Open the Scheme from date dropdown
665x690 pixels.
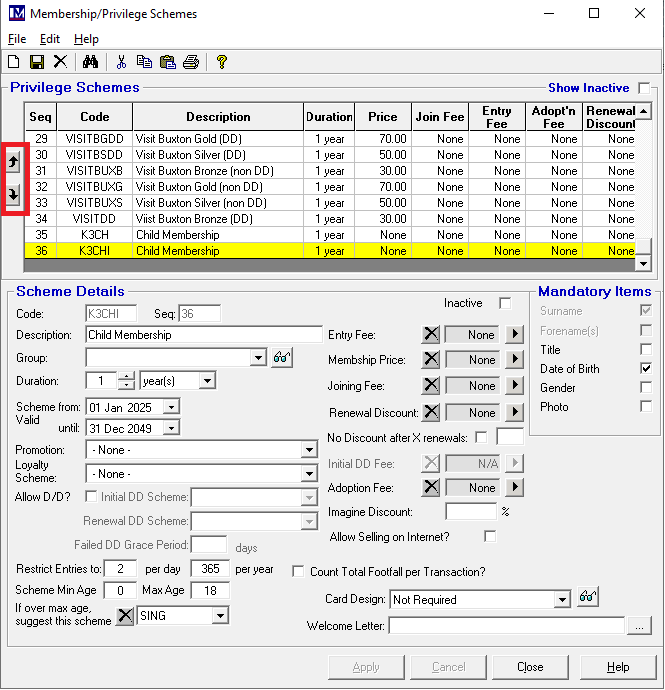tap(171, 407)
